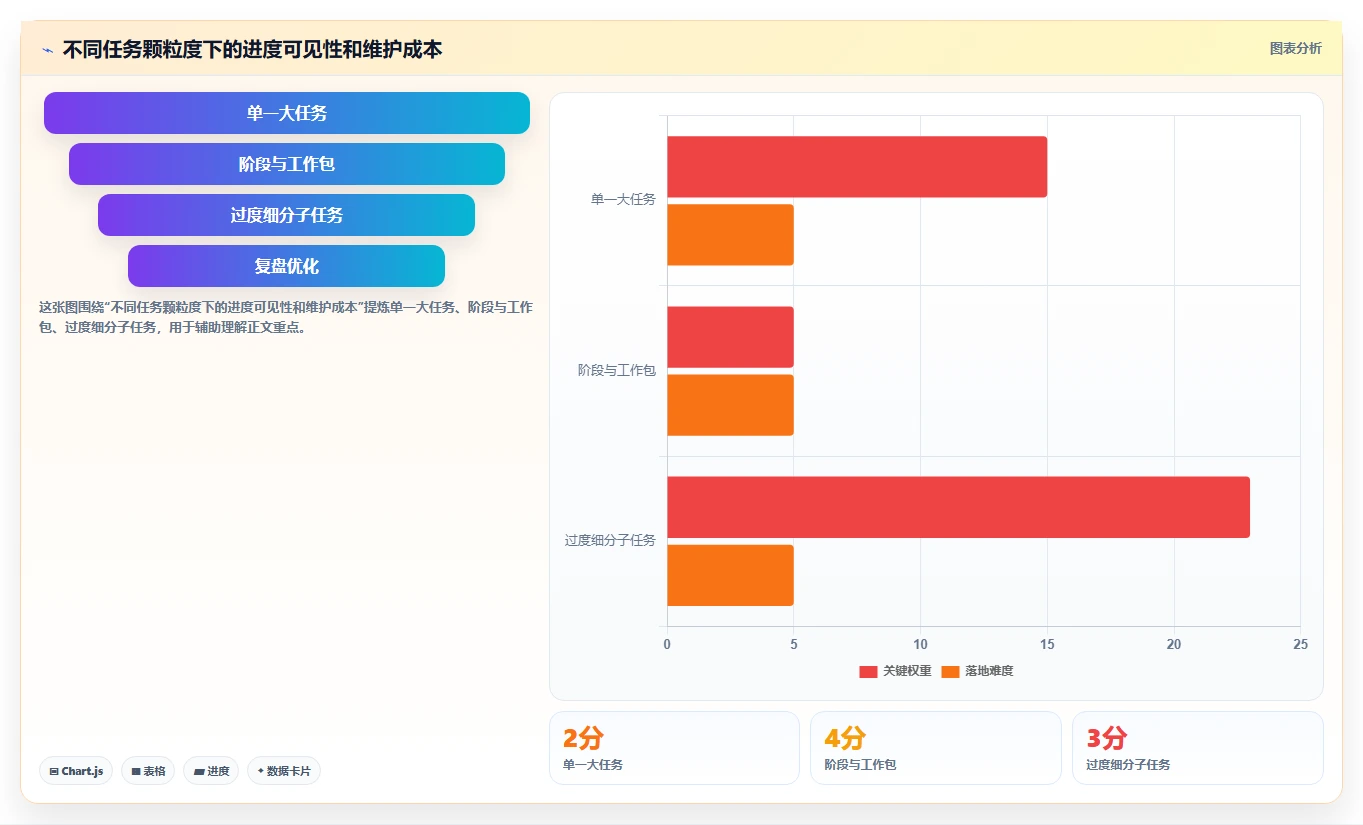Click orange 落地难度 bar for 过度细分子任务
1363x825 pixels.
coord(730,575)
